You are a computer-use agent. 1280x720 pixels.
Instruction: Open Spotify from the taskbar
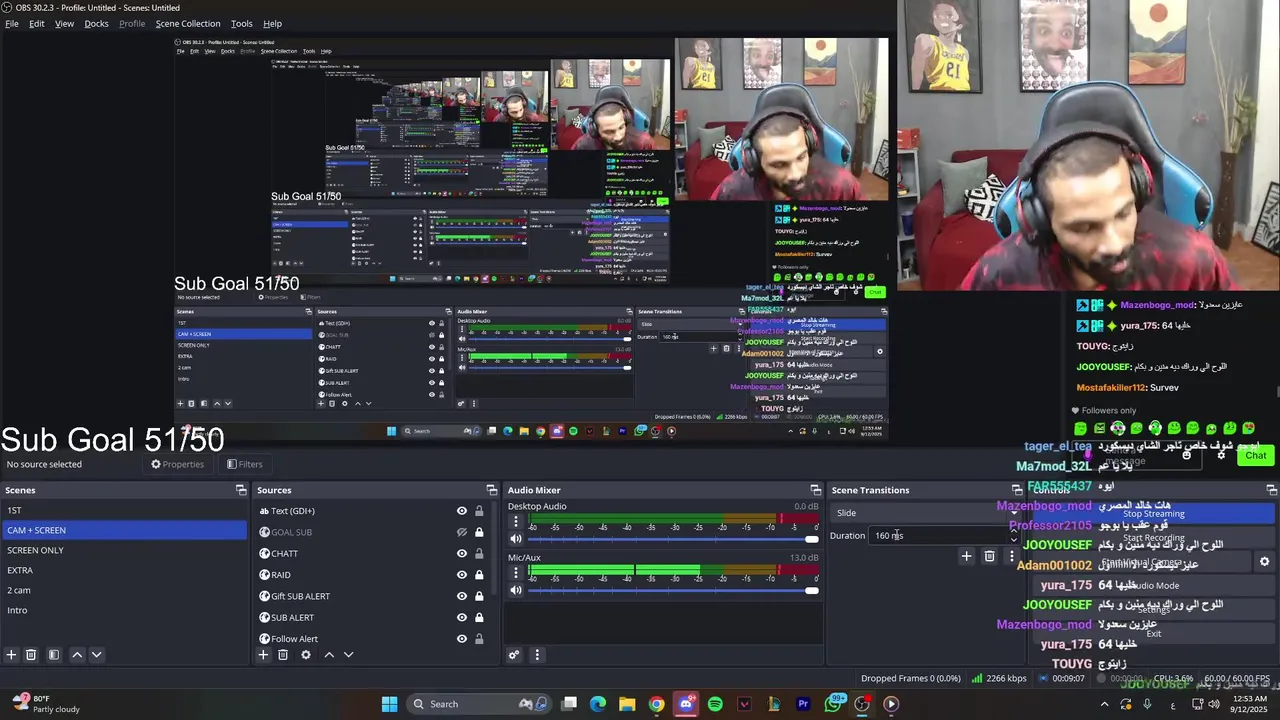tap(715, 704)
